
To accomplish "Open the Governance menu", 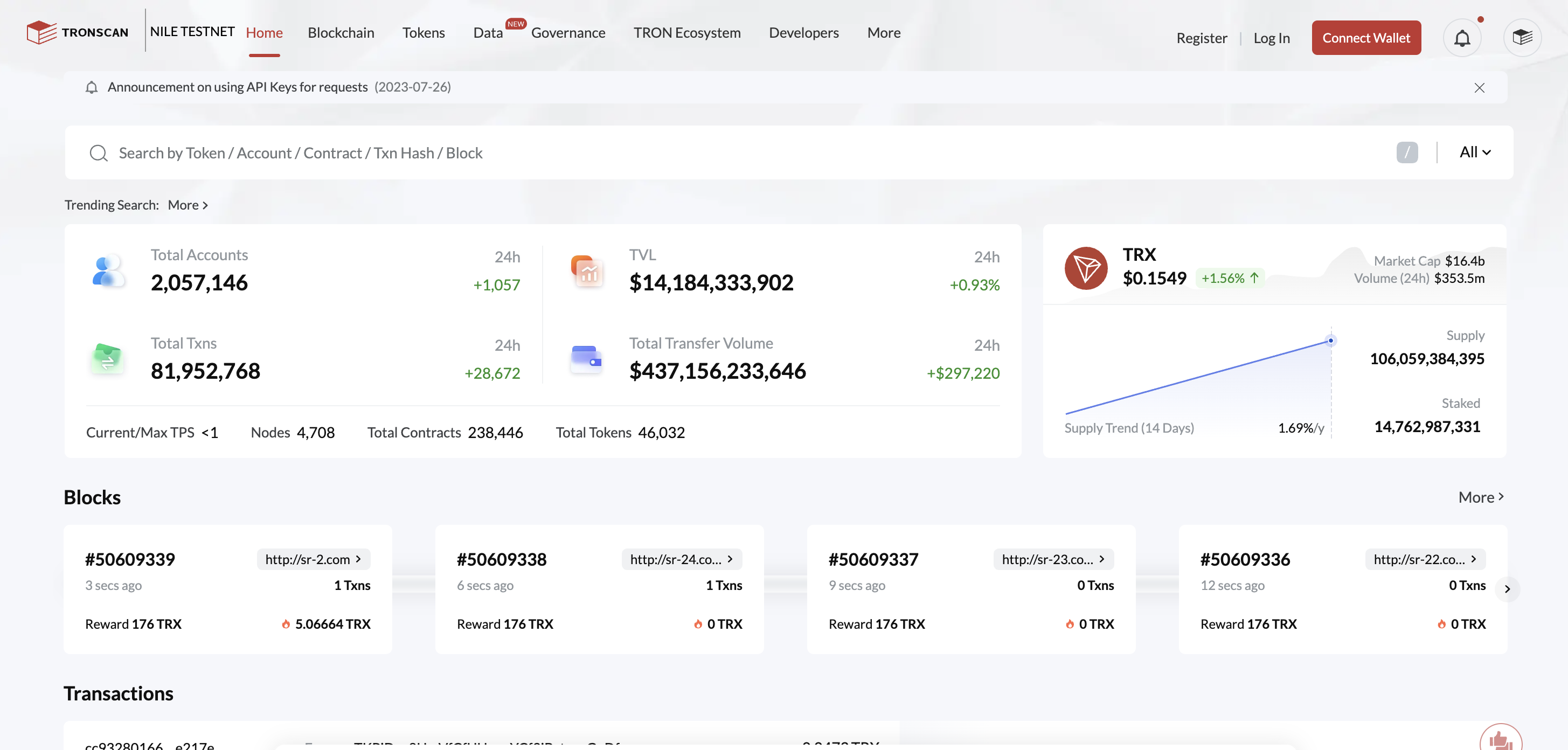I will coord(568,33).
